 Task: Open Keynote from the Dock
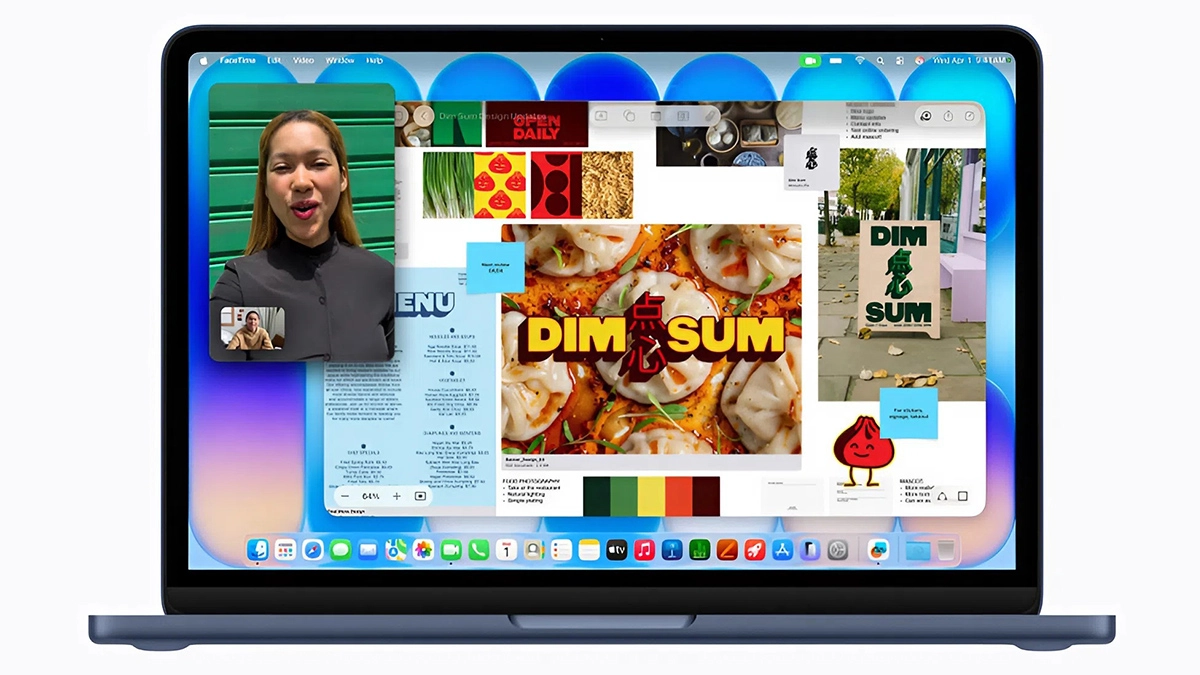[672, 549]
